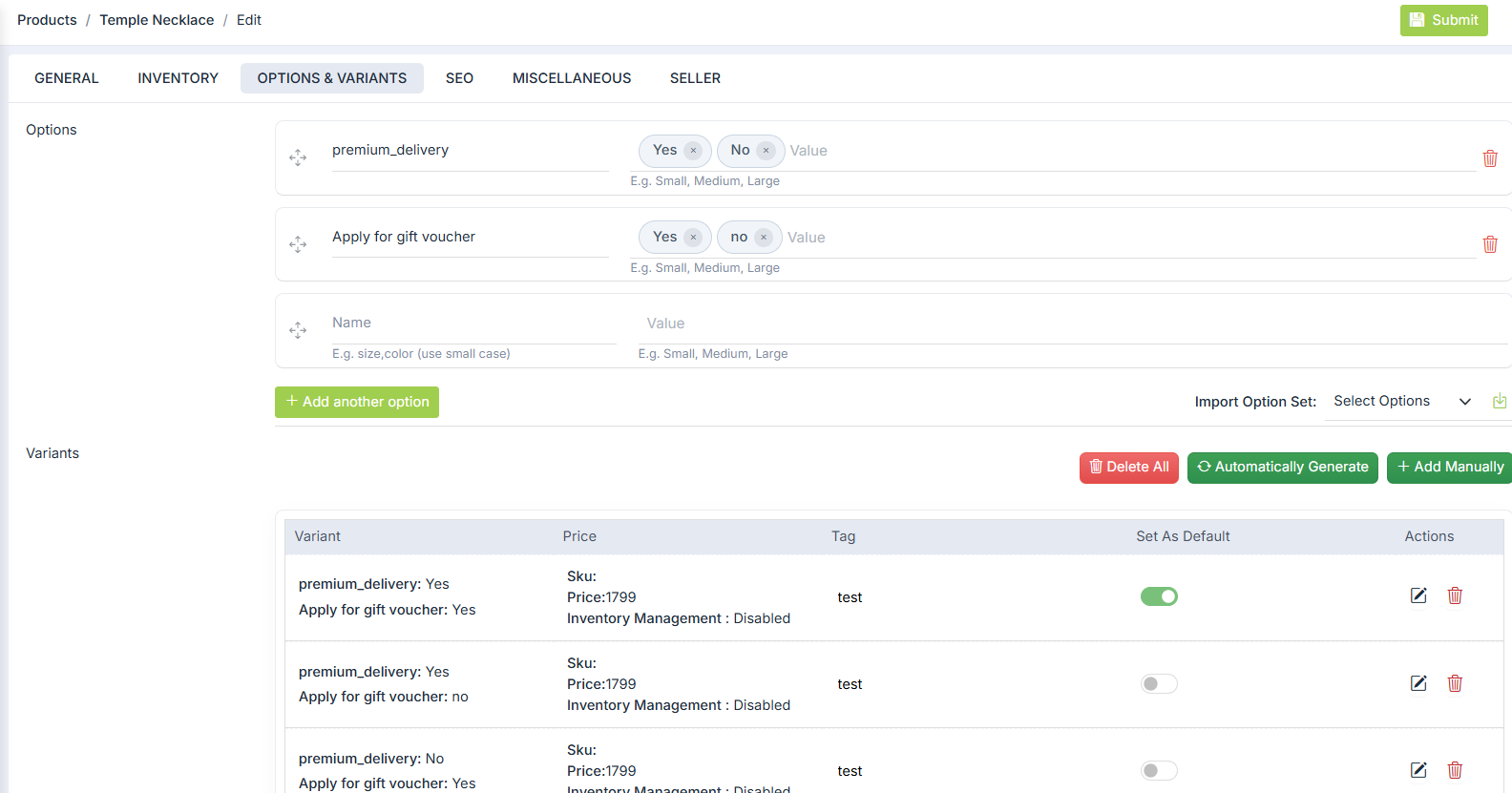Remove No chip from premium_delivery values
This screenshot has height=793, width=1512.
coord(766,151)
